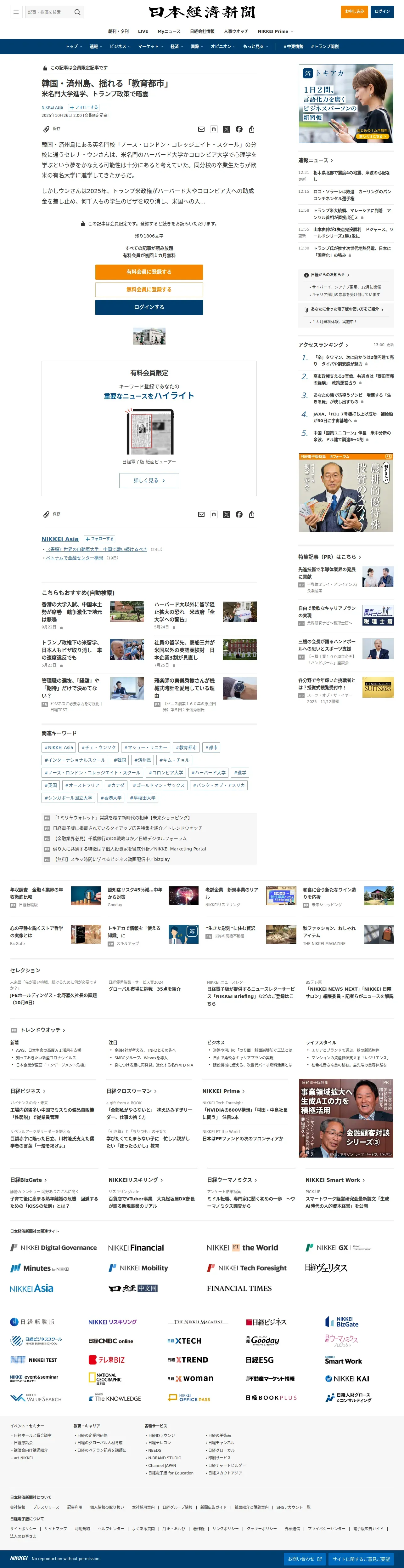Expand マーケット navigation dropdown
The image size is (404, 1568).
(x=150, y=46)
